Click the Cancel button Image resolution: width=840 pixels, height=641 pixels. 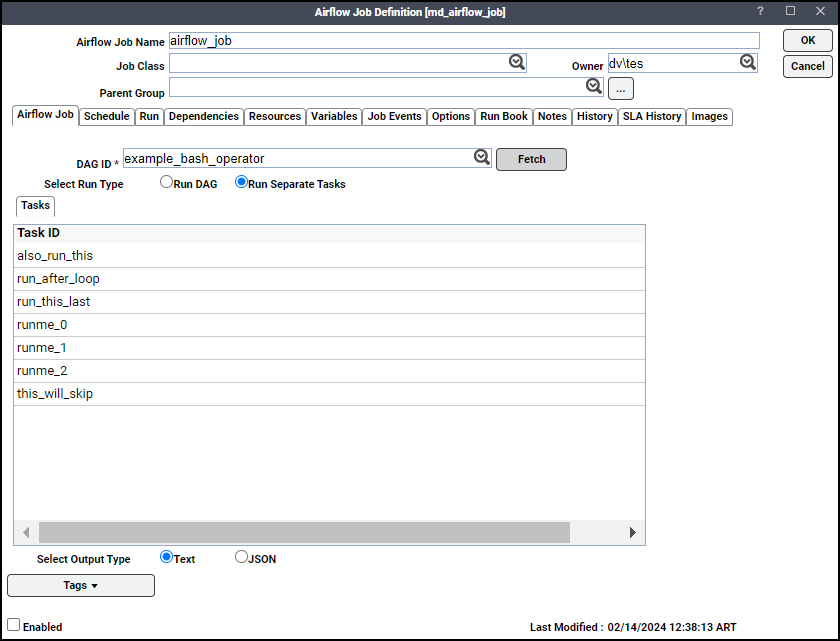pyautogui.click(x=808, y=66)
